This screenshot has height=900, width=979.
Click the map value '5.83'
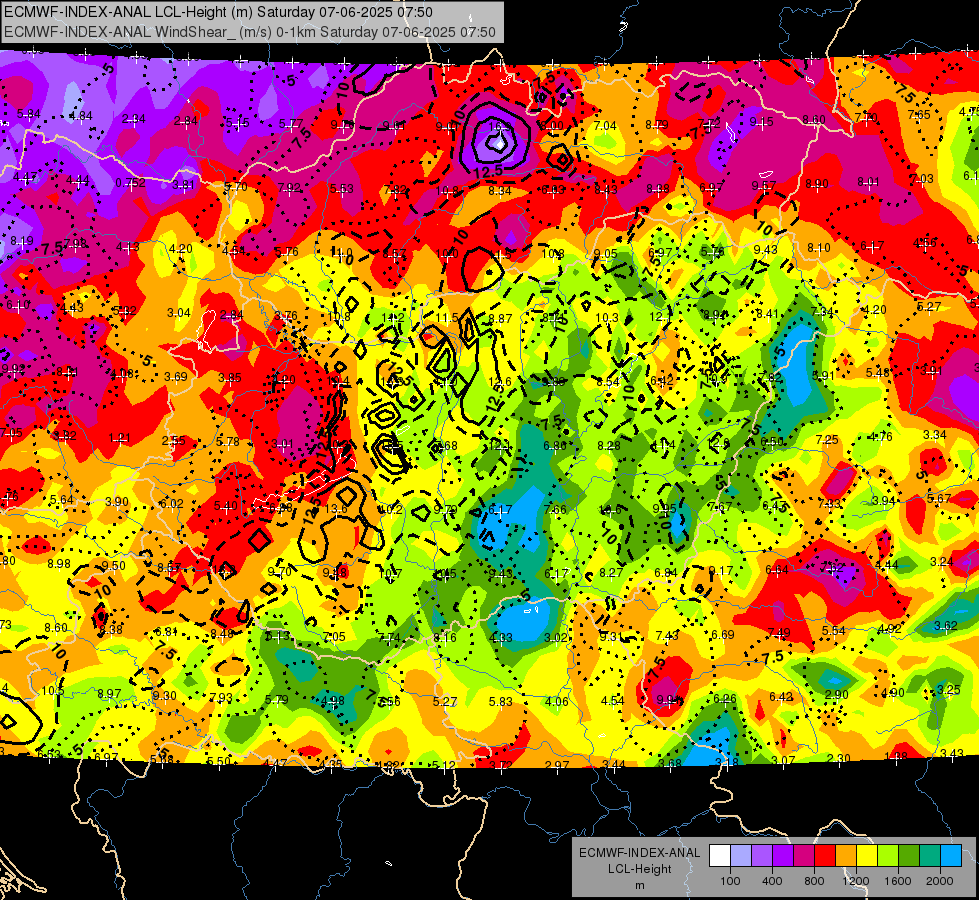click(x=501, y=701)
